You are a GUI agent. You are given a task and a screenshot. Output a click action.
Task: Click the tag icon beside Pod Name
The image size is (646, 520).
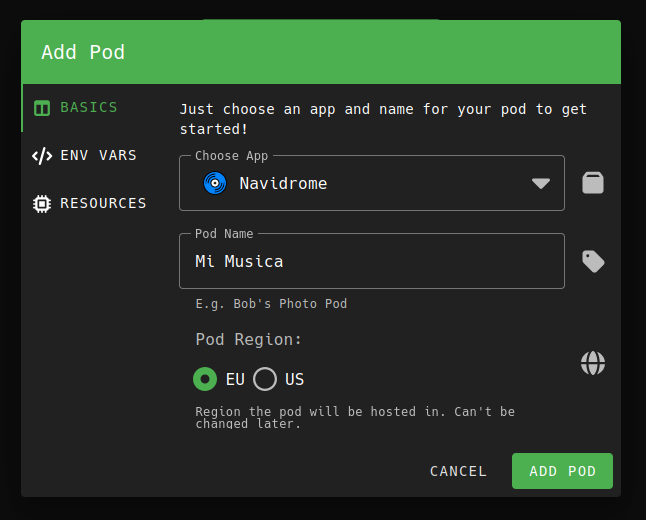pos(593,261)
